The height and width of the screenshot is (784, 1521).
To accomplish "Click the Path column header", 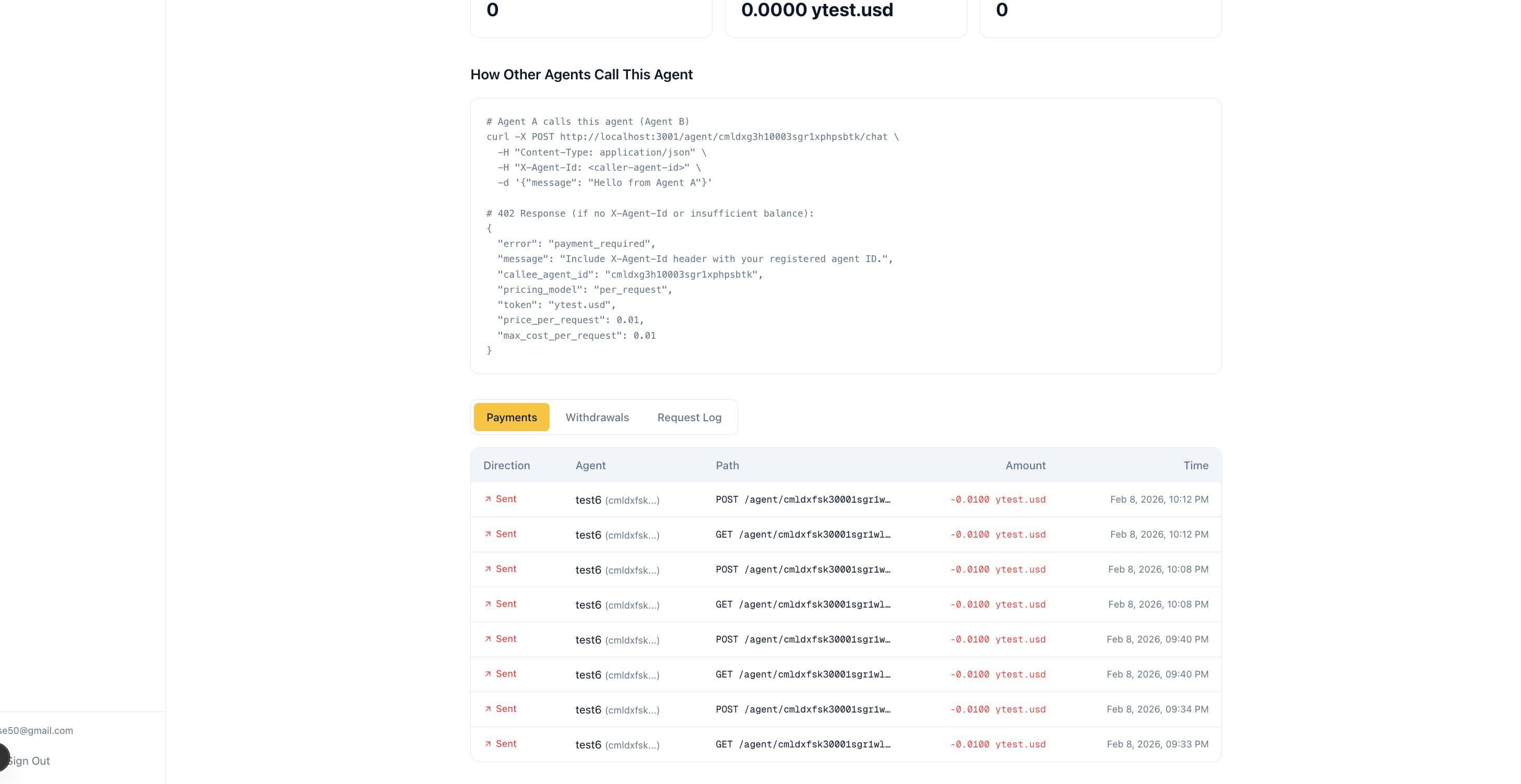I will pyautogui.click(x=727, y=465).
